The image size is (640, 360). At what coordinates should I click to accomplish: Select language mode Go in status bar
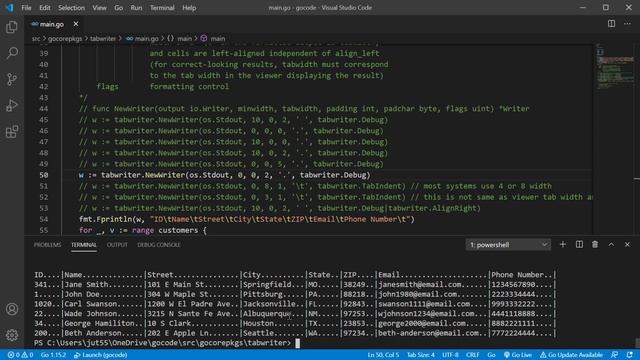pyautogui.click(x=491, y=355)
